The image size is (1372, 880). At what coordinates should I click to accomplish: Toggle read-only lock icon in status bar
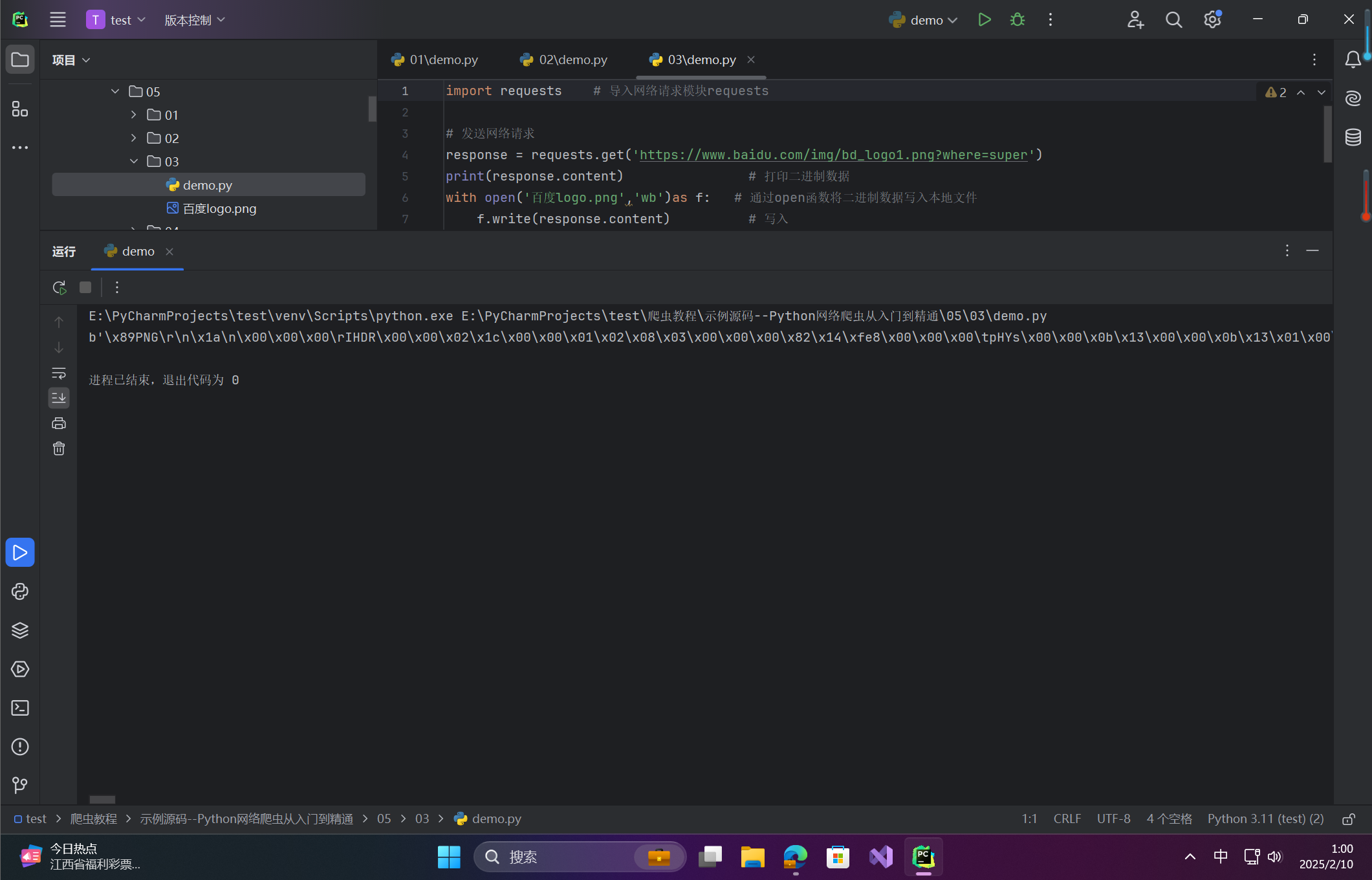[x=1349, y=819]
